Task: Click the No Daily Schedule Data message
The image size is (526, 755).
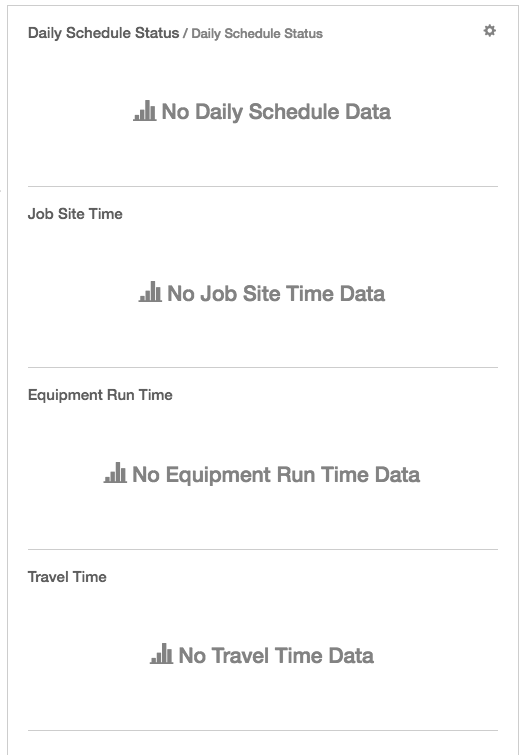Action: [276, 112]
